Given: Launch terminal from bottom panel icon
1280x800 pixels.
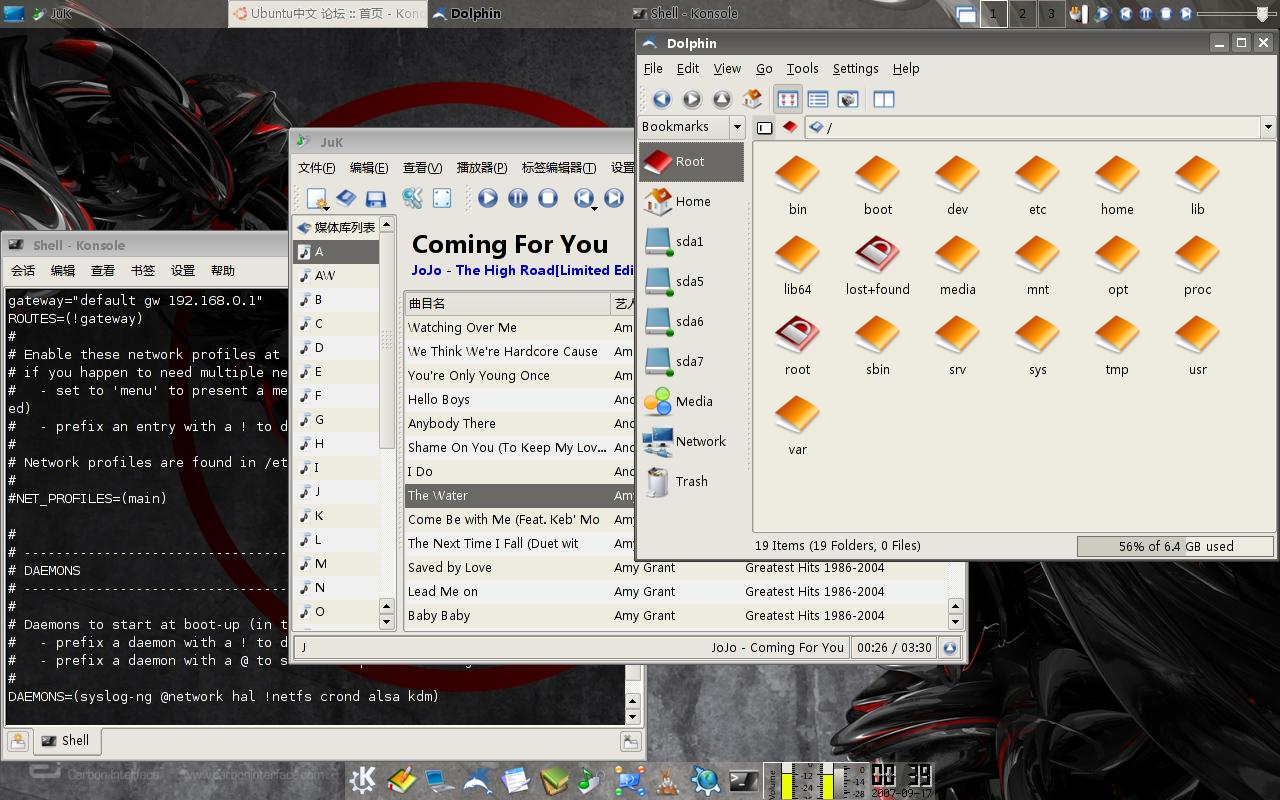Looking at the screenshot, I should pyautogui.click(x=743, y=780).
